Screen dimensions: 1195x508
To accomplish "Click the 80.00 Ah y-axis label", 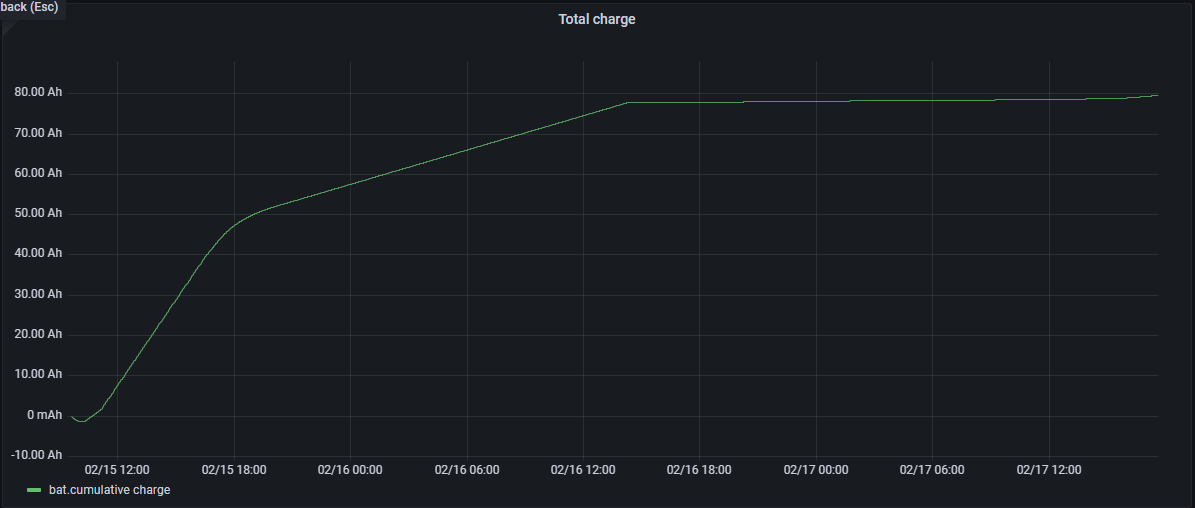I will point(38,93).
